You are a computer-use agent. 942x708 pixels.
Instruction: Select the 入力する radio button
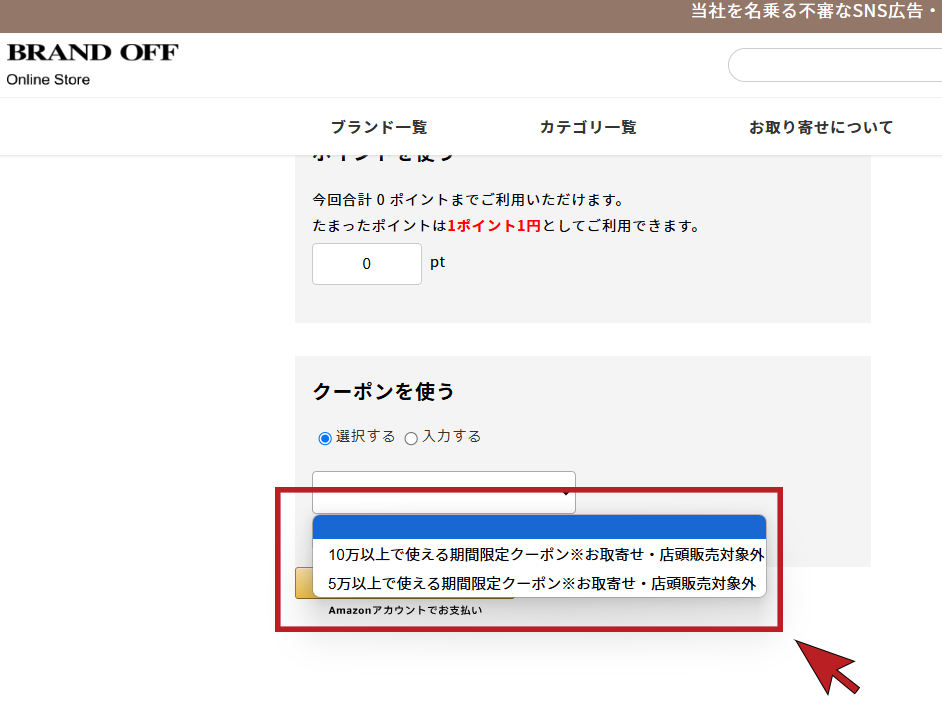click(411, 438)
